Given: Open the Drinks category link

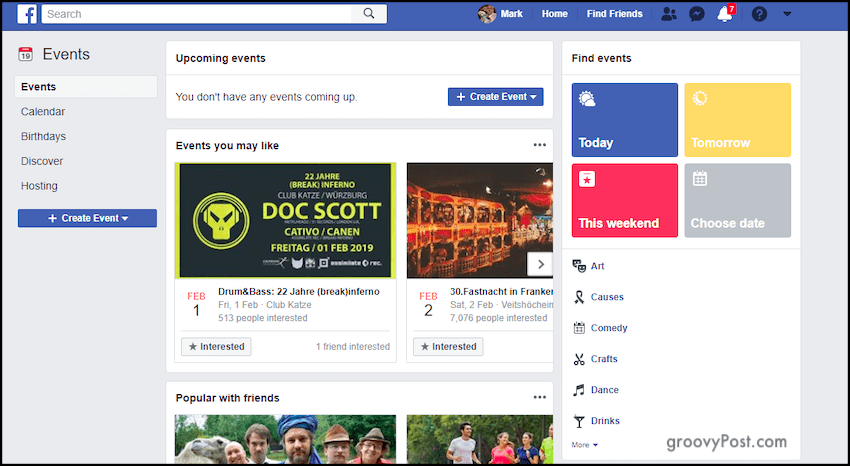Looking at the screenshot, I should pos(605,420).
